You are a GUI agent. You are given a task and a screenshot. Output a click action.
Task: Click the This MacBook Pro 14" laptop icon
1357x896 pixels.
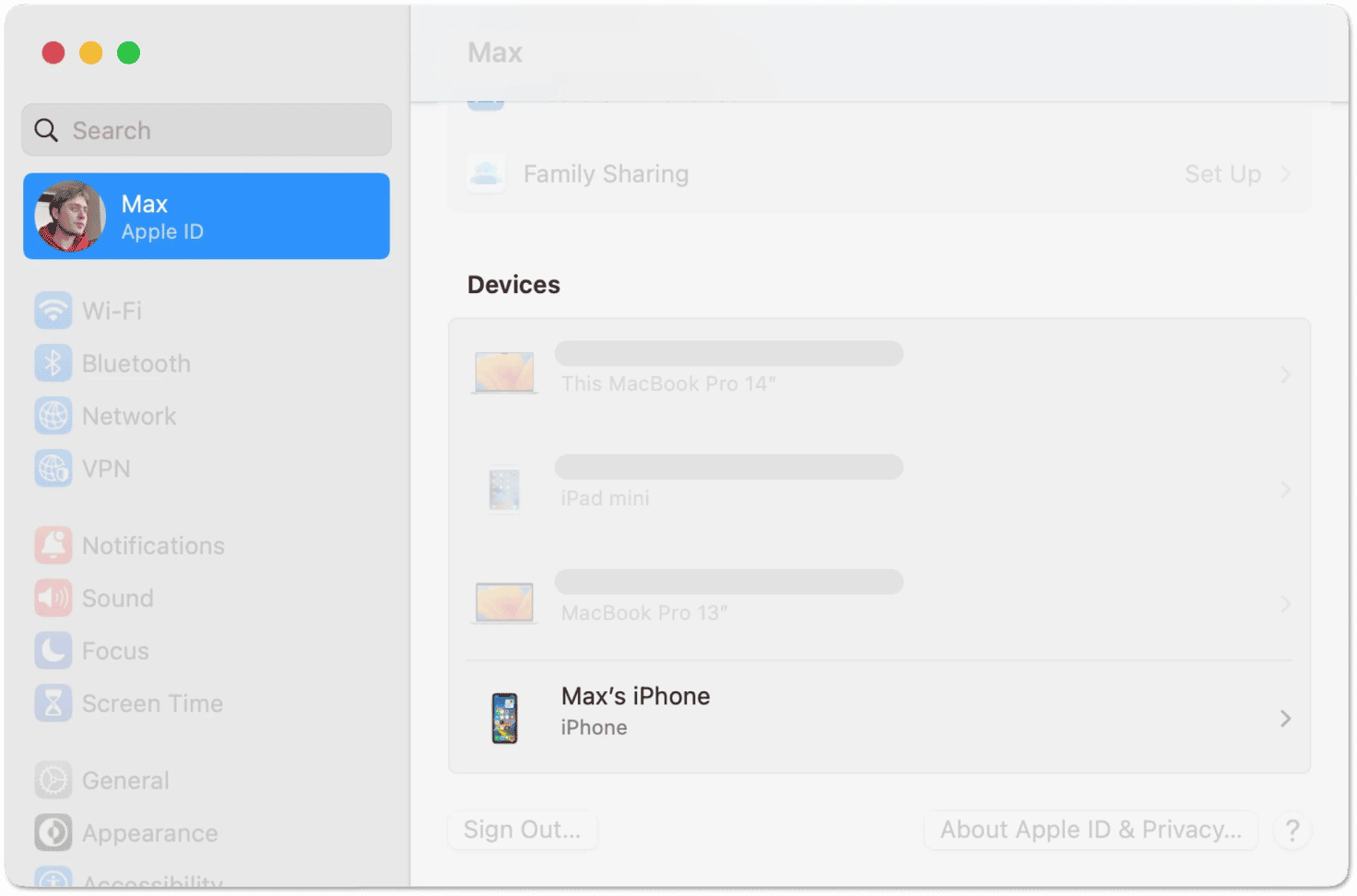click(504, 372)
